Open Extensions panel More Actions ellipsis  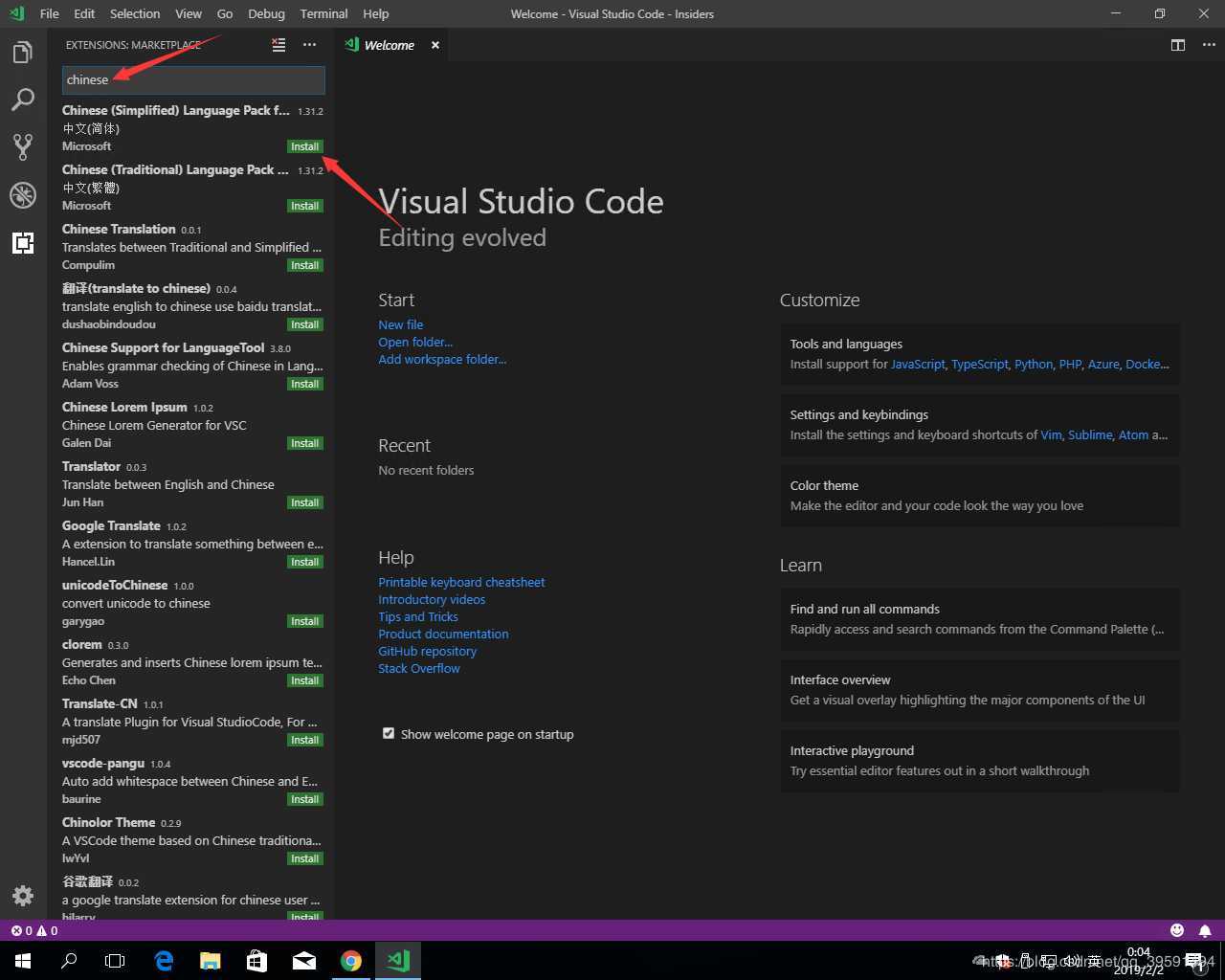(309, 45)
